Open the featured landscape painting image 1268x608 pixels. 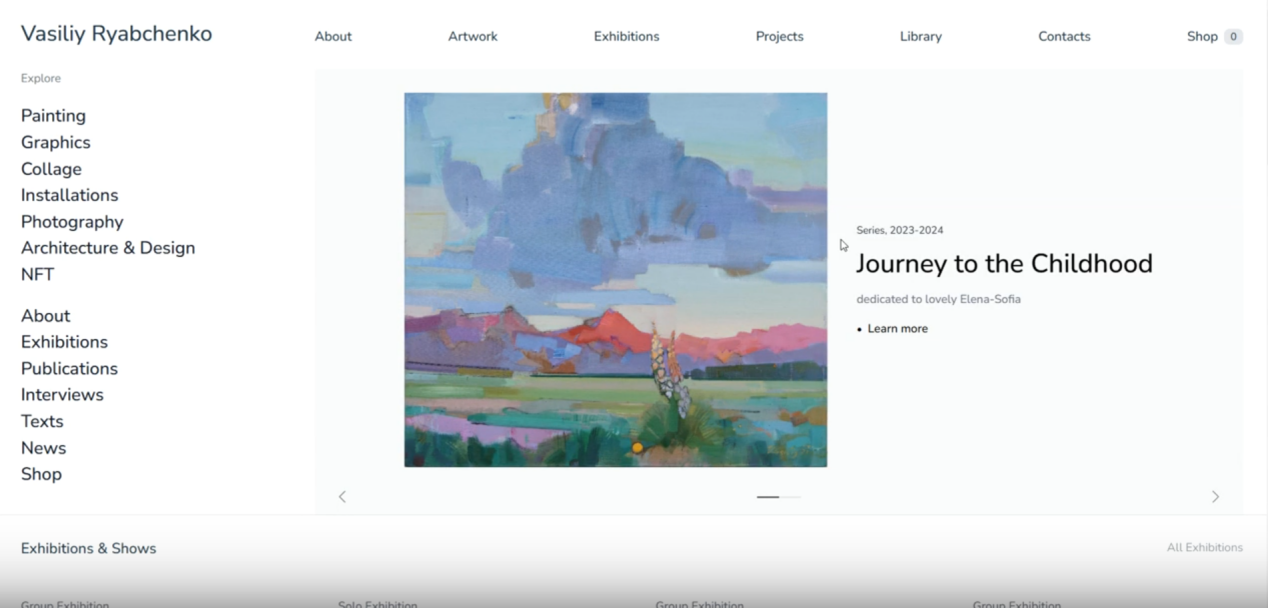click(x=615, y=280)
